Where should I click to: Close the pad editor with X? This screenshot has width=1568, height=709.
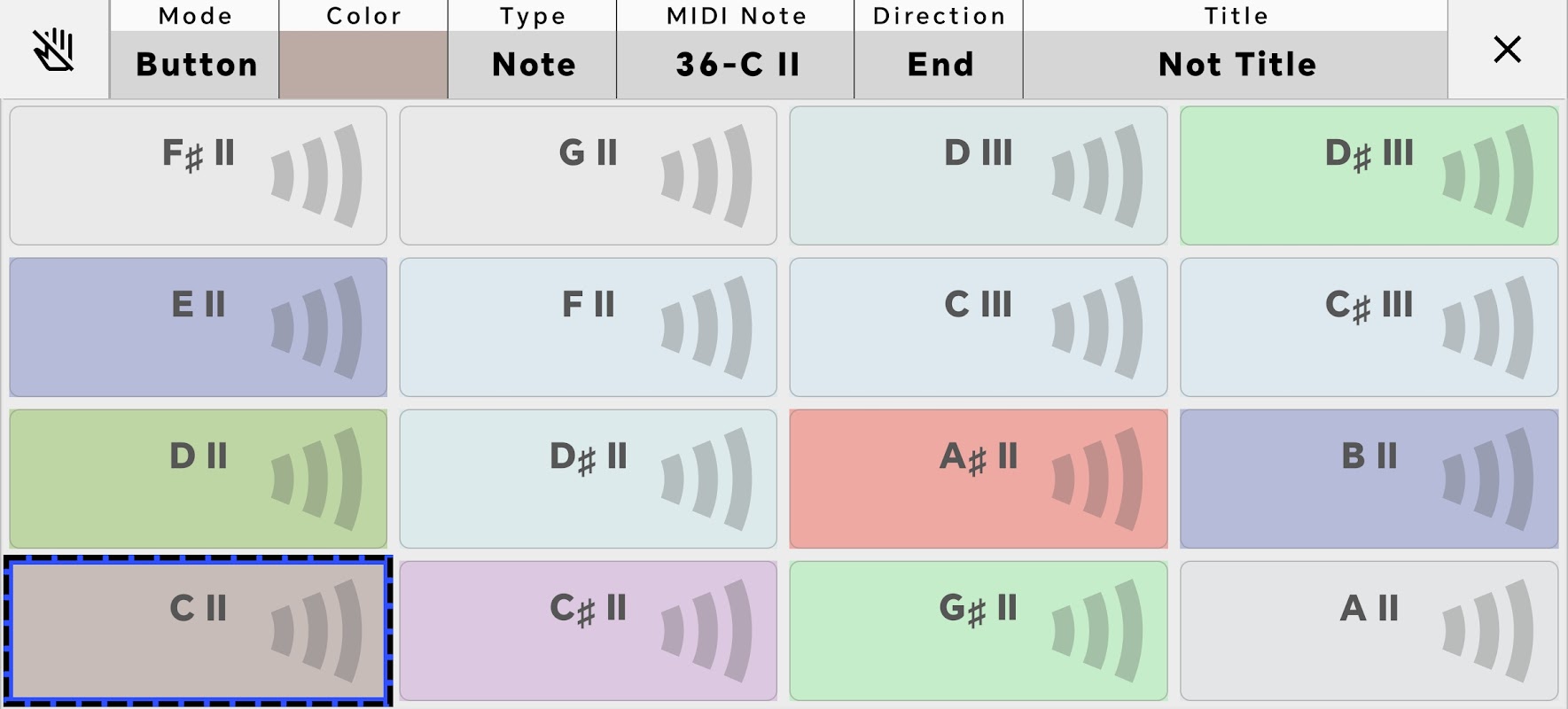[x=1507, y=50]
